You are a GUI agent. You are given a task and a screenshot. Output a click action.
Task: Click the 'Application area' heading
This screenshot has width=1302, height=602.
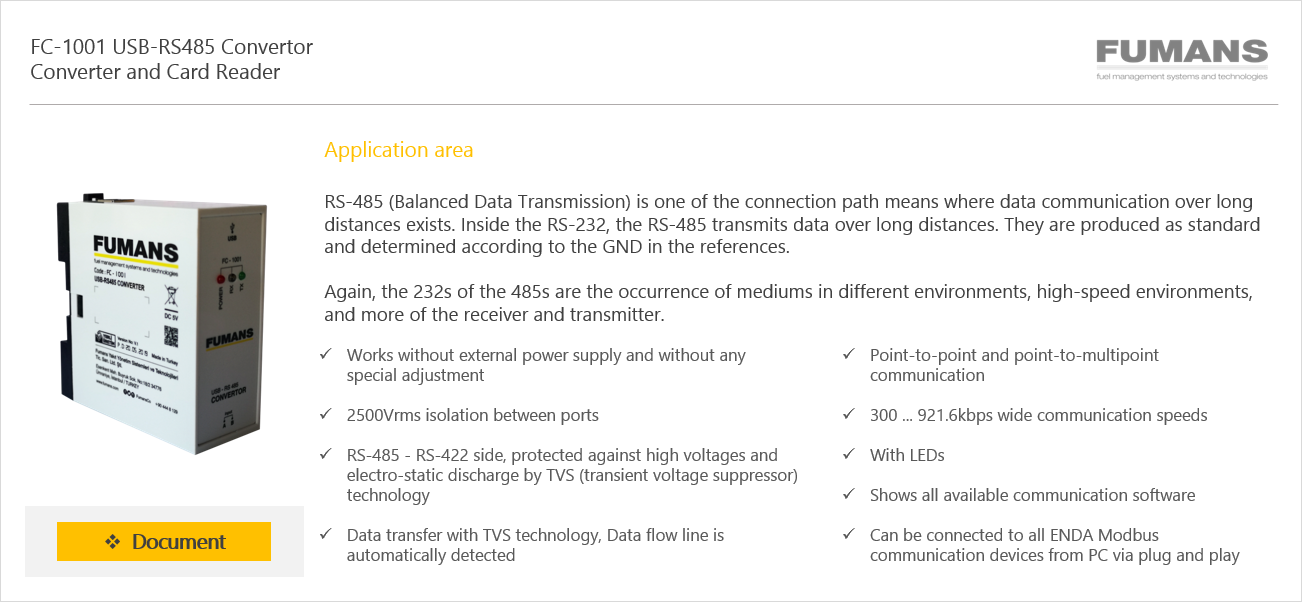(x=399, y=150)
